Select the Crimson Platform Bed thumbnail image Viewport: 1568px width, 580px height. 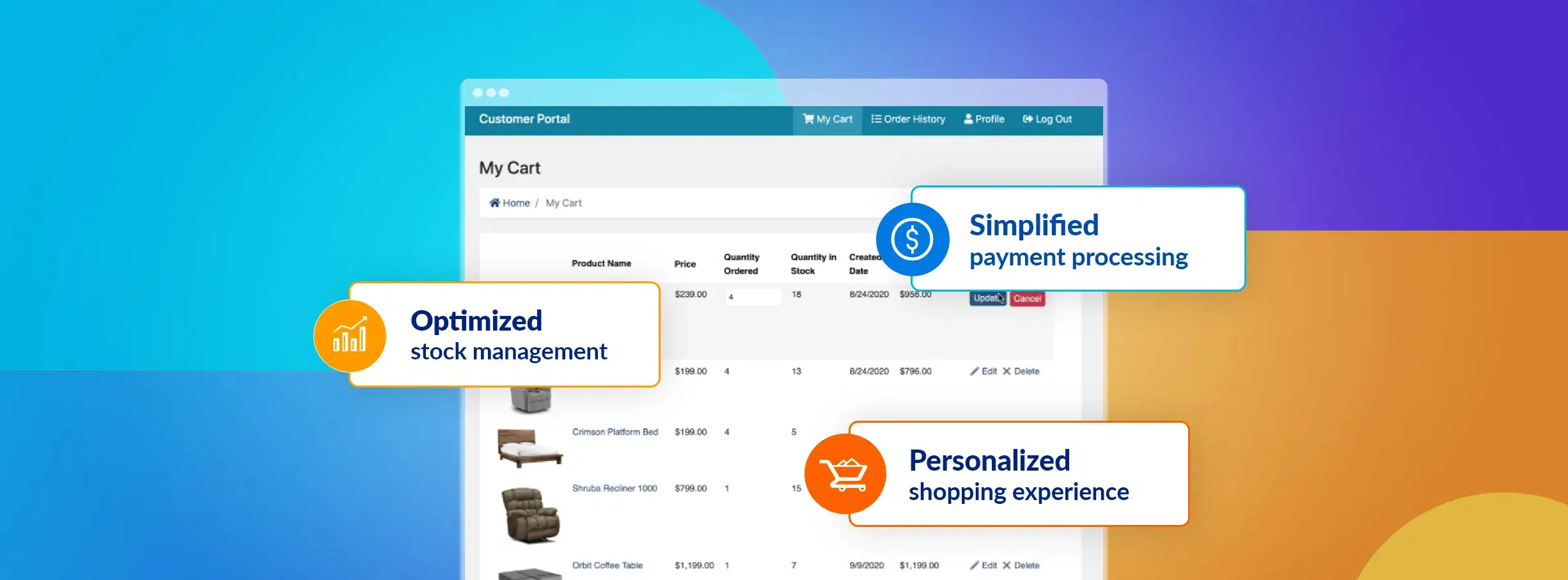tap(529, 448)
